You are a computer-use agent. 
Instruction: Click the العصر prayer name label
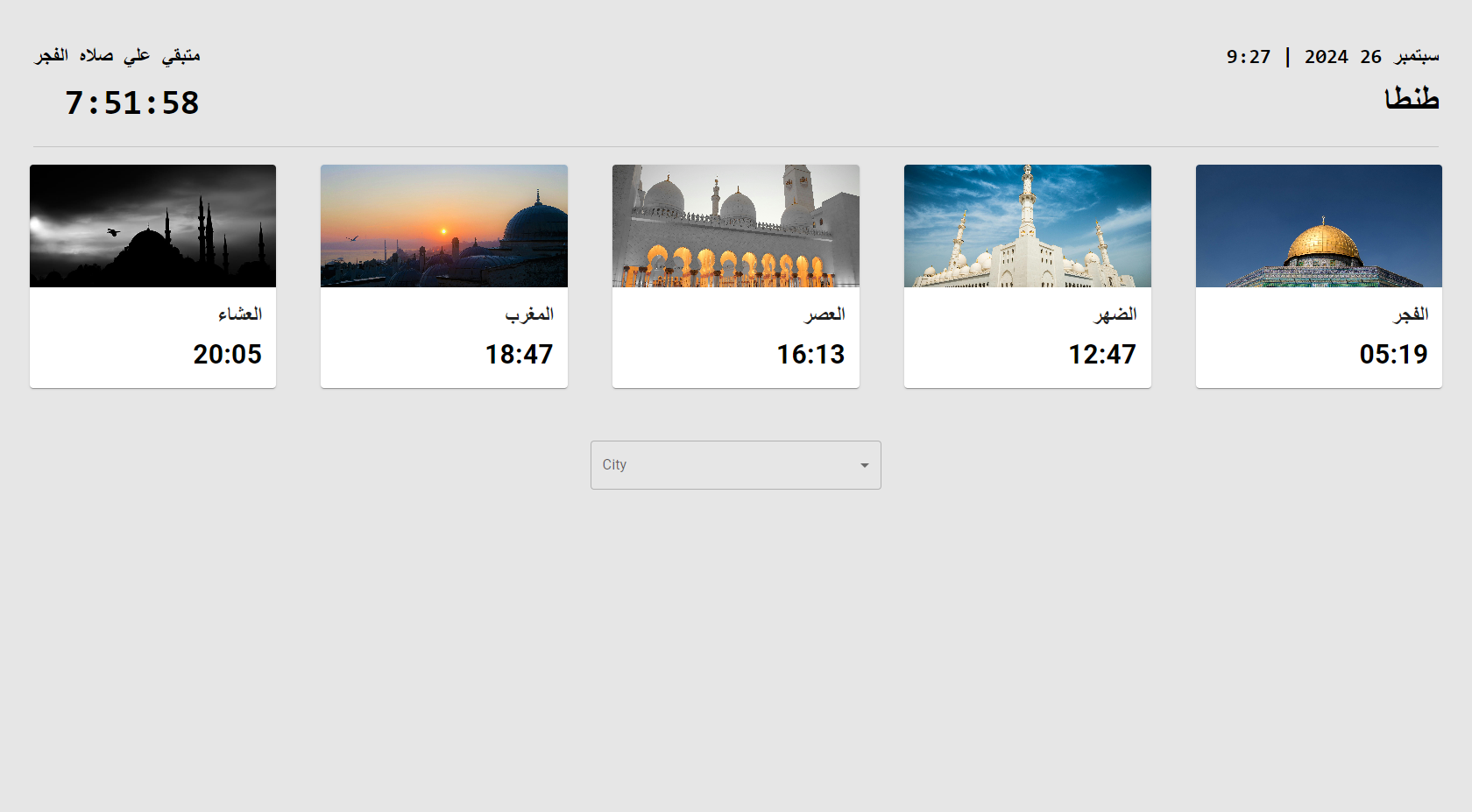pos(824,314)
